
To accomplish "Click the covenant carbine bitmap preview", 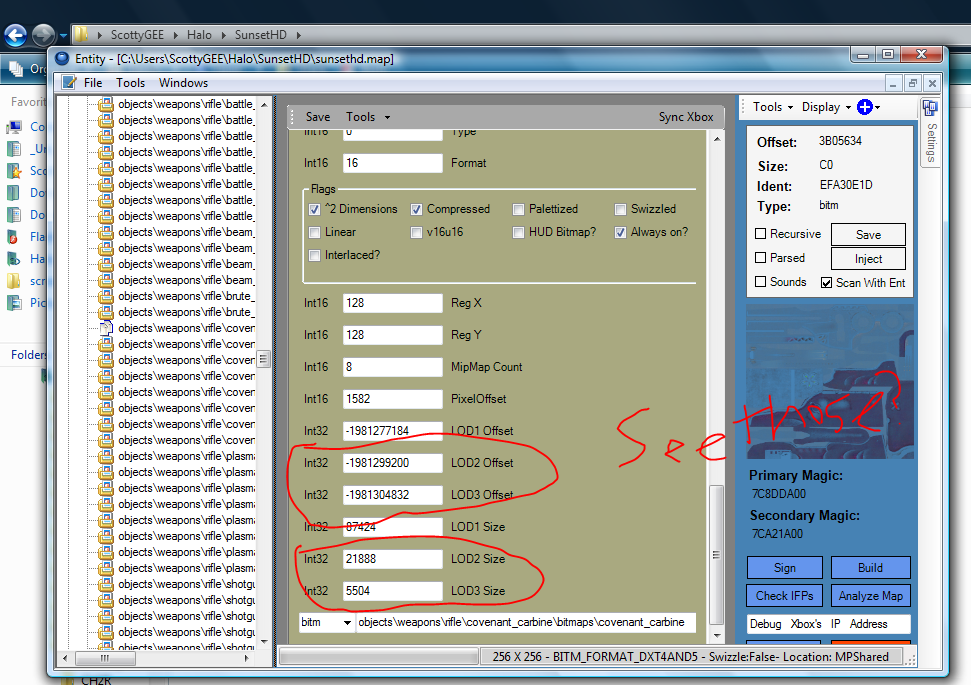I will (830, 381).
